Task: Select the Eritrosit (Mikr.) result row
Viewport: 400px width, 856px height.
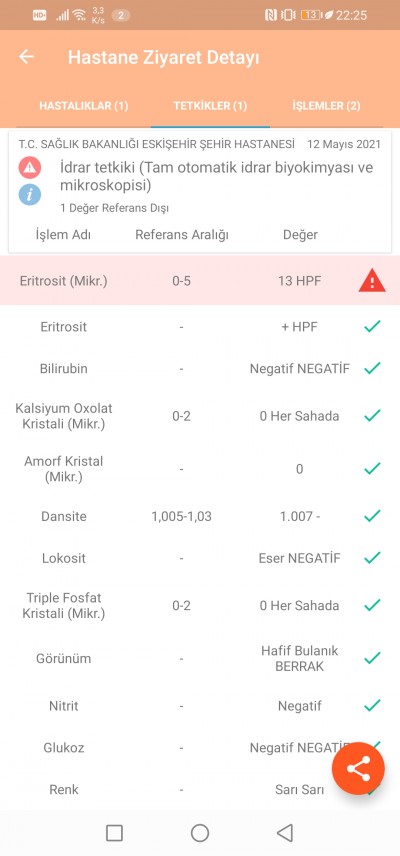Action: (200, 281)
